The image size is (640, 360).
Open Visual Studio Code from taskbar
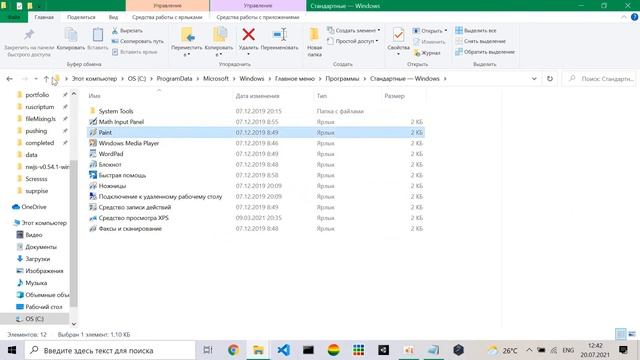(x=283, y=350)
